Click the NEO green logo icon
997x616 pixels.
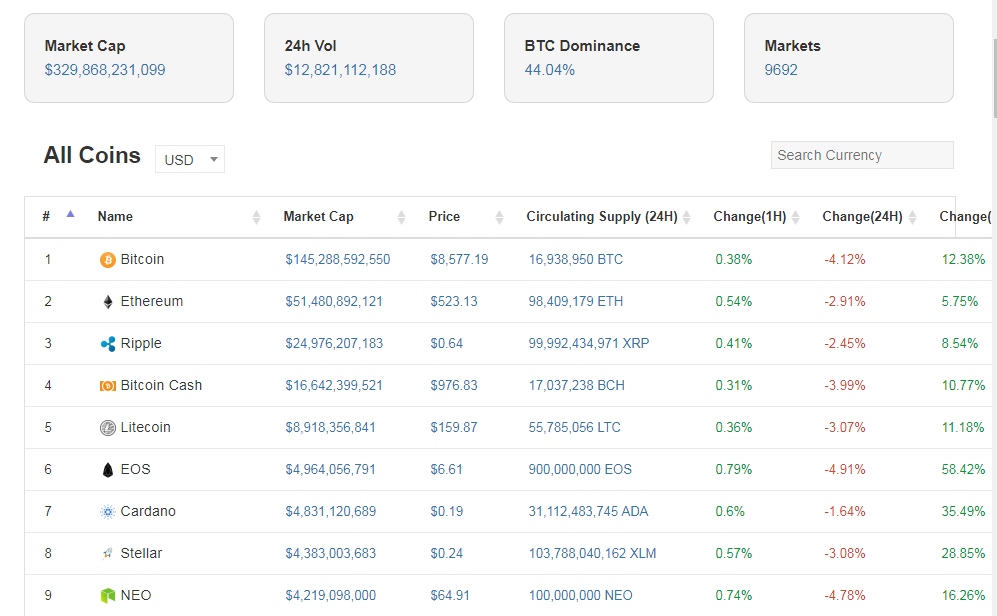point(108,596)
